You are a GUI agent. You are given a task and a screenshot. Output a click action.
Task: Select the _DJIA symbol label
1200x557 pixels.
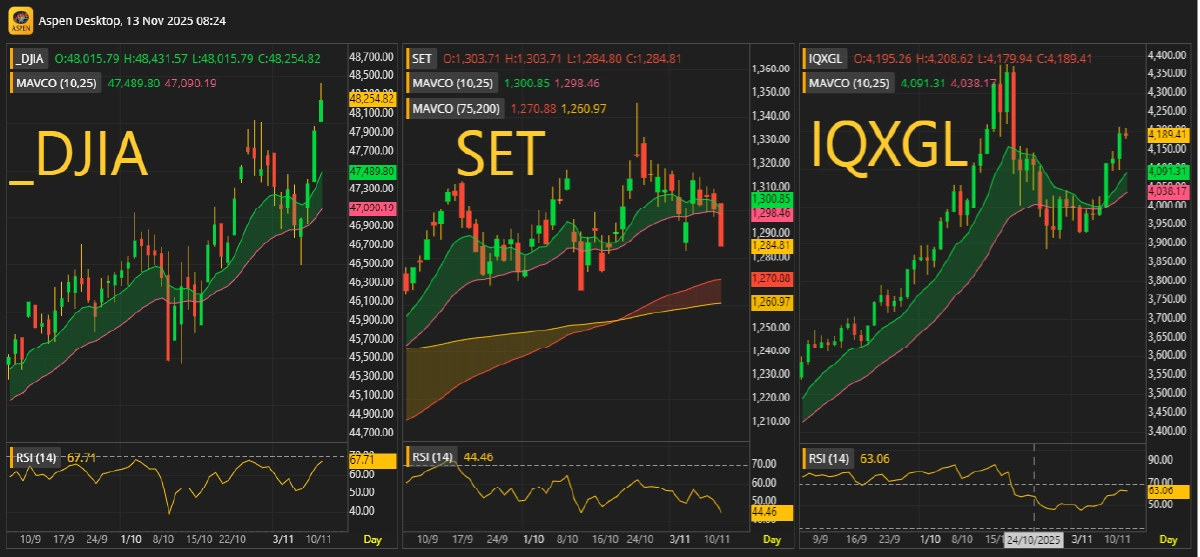pos(29,59)
